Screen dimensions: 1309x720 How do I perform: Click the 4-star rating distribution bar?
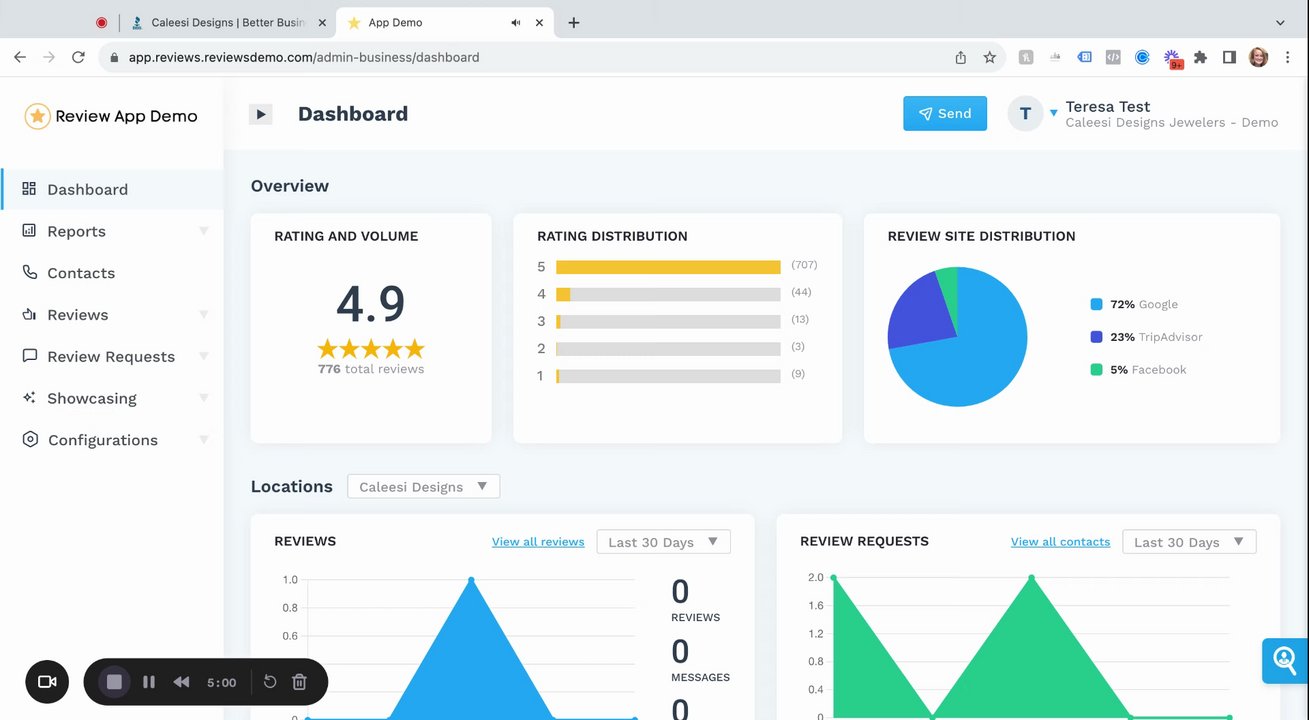point(668,294)
